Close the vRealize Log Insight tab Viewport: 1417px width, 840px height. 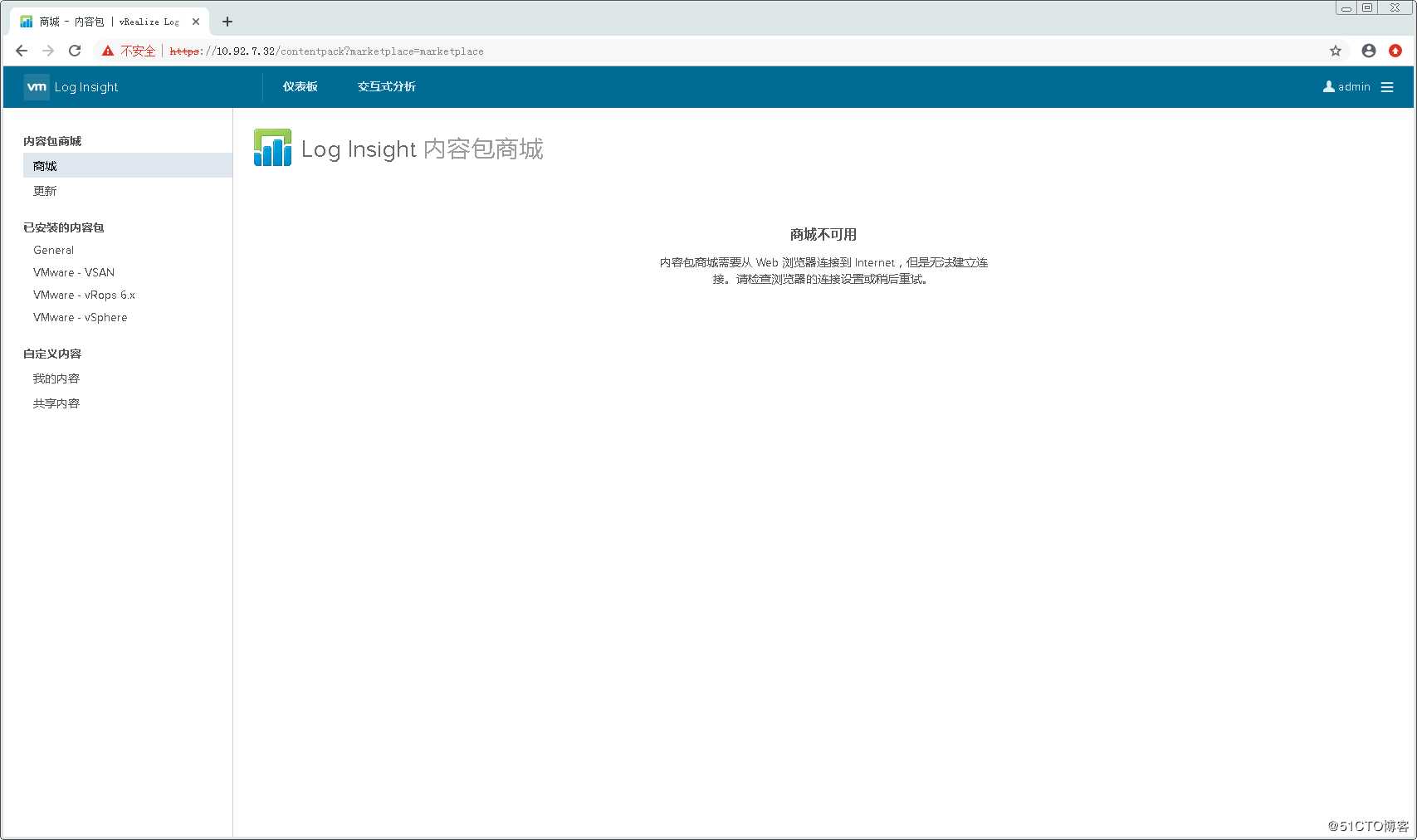[x=196, y=22]
